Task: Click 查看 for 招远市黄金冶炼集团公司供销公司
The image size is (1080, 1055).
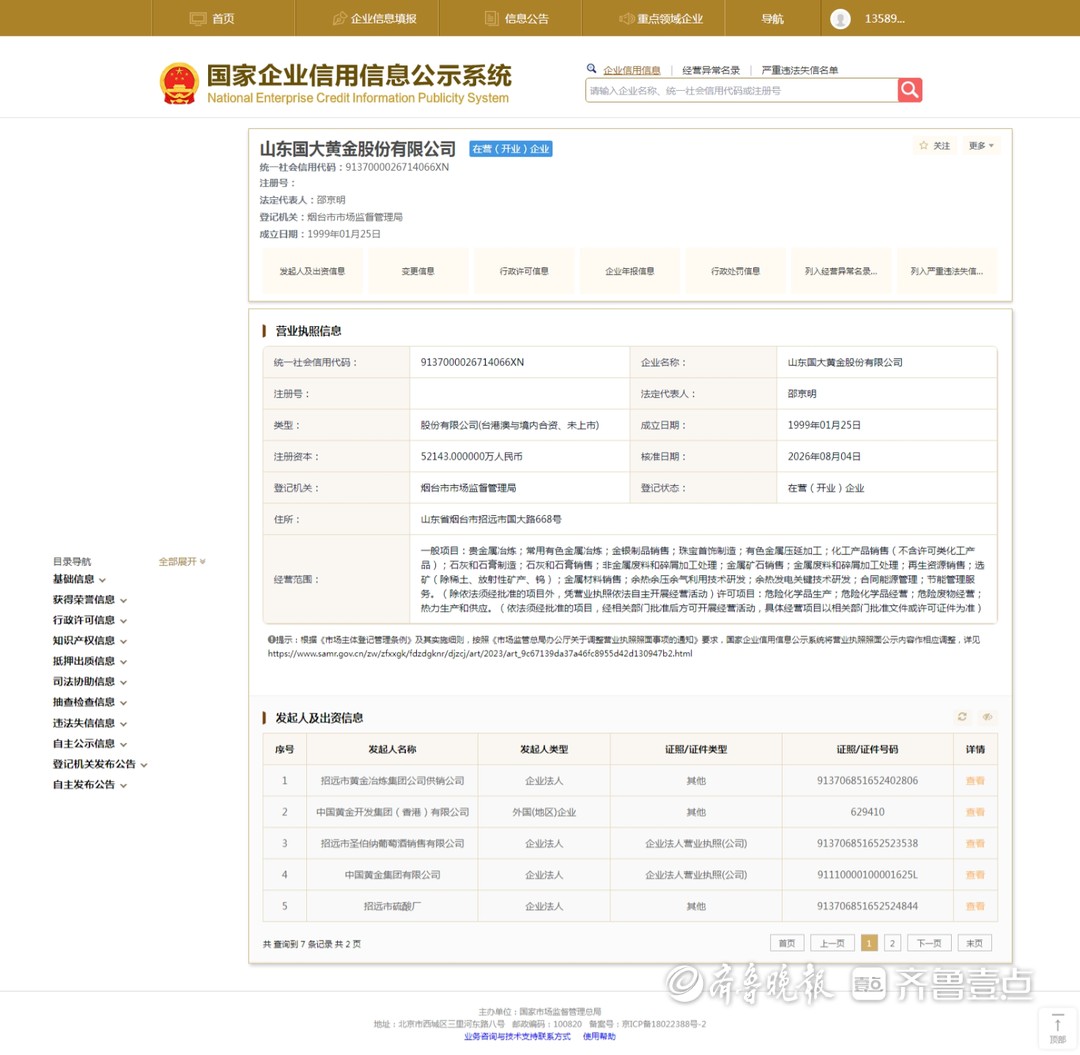Action: (975, 780)
